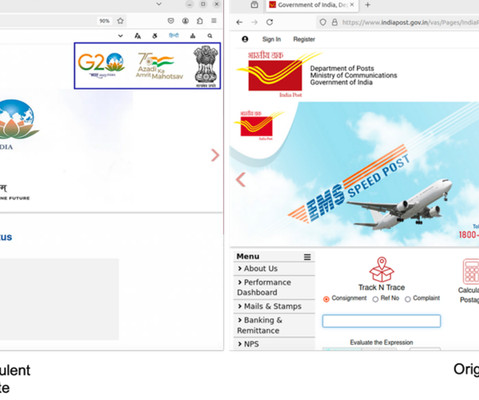Click the Register link
Image resolution: width=479 pixels, height=400 pixels.
pyautogui.click(x=304, y=39)
